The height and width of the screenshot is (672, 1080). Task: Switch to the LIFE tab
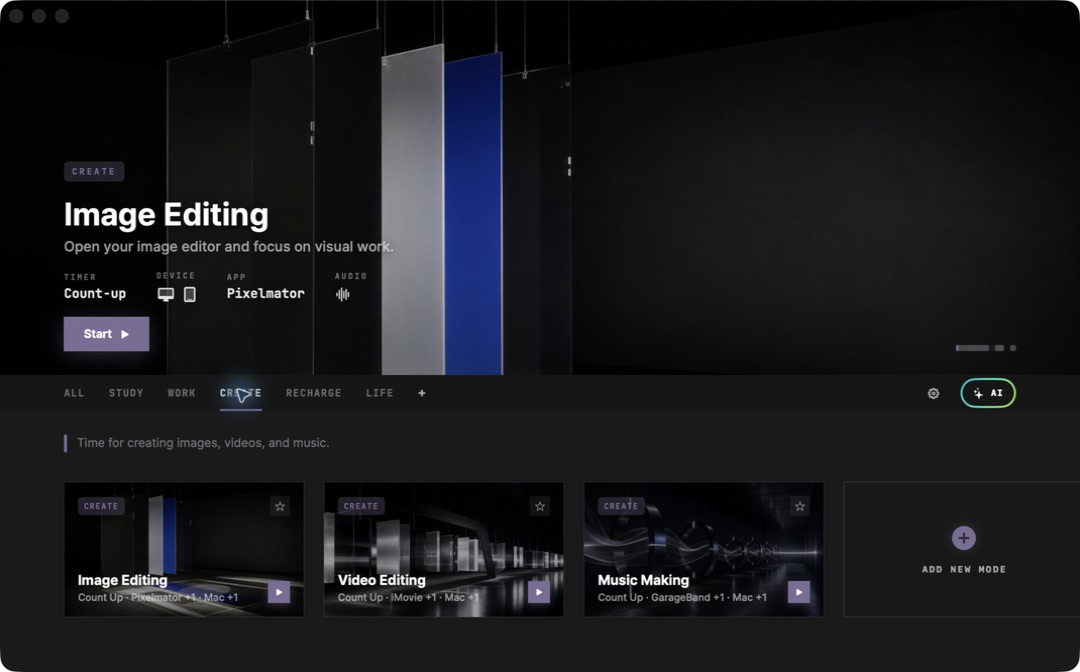click(380, 393)
